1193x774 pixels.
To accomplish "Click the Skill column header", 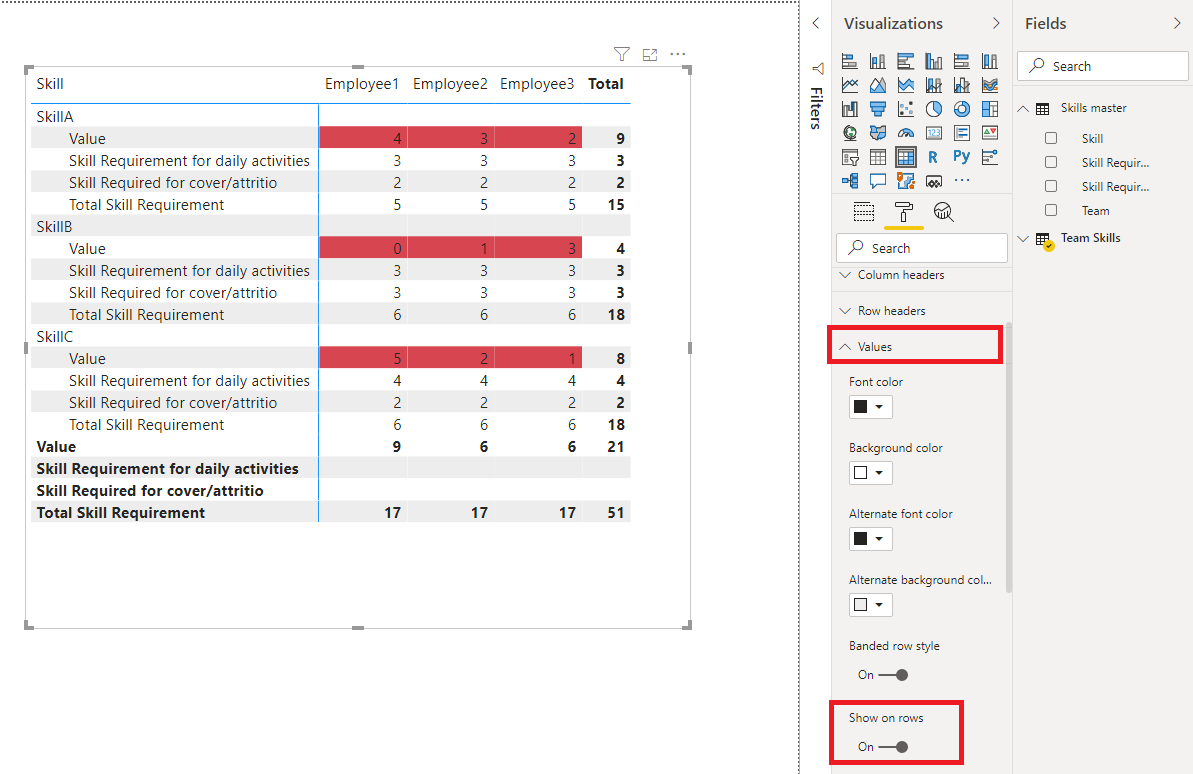I will click(50, 84).
